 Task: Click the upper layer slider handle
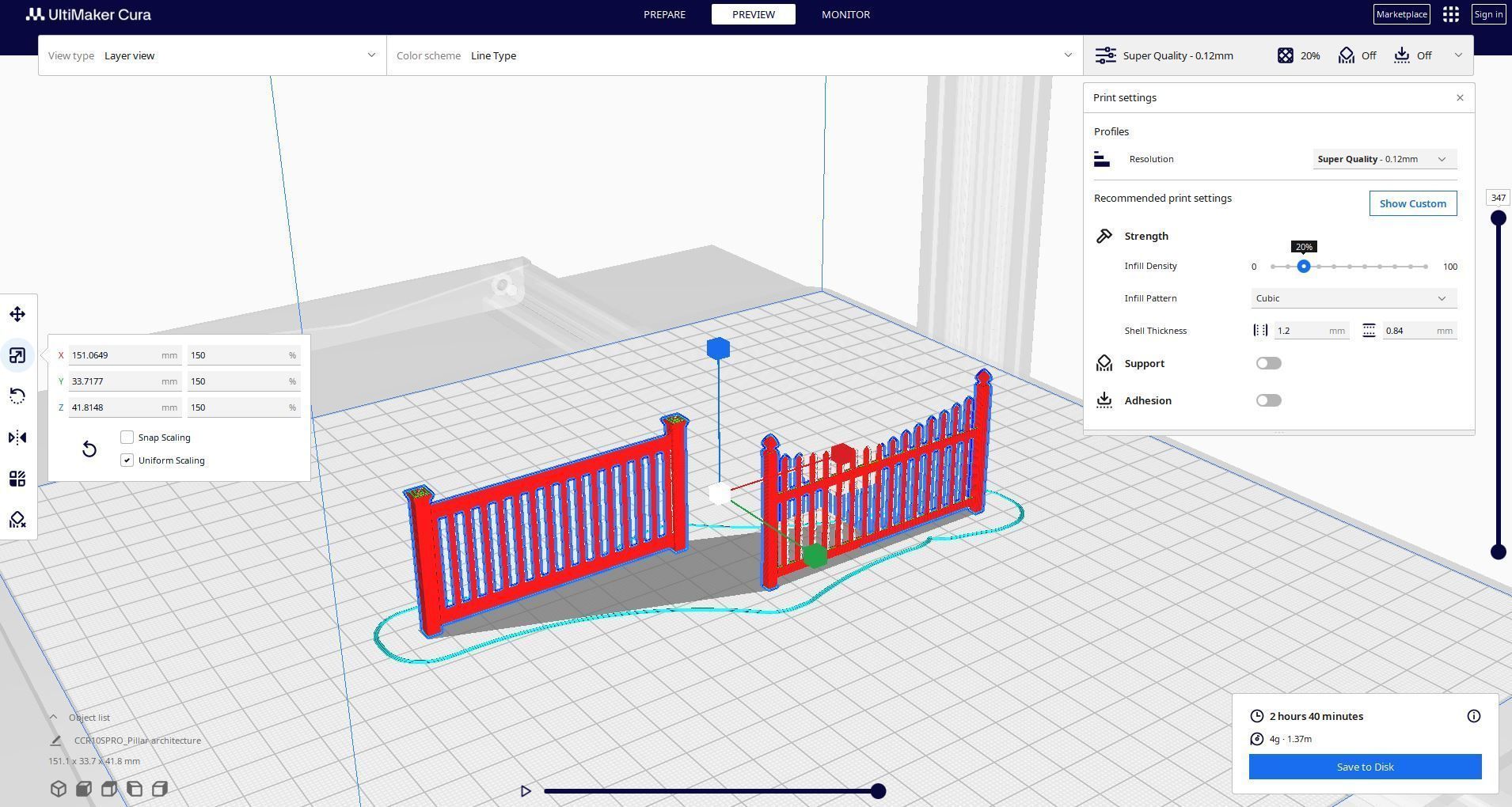pyautogui.click(x=1498, y=218)
